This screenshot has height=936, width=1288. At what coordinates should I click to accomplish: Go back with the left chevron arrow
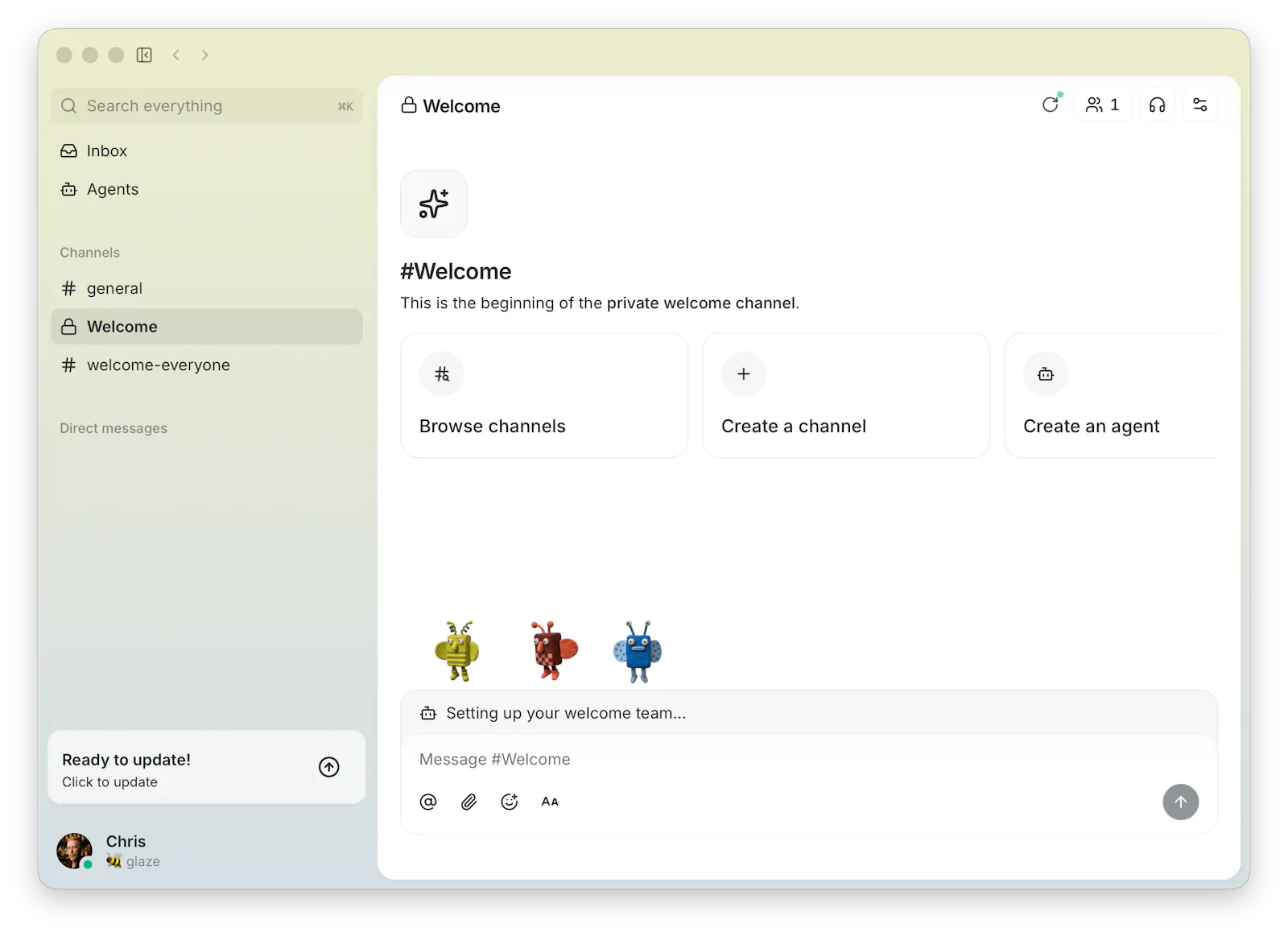(x=175, y=55)
